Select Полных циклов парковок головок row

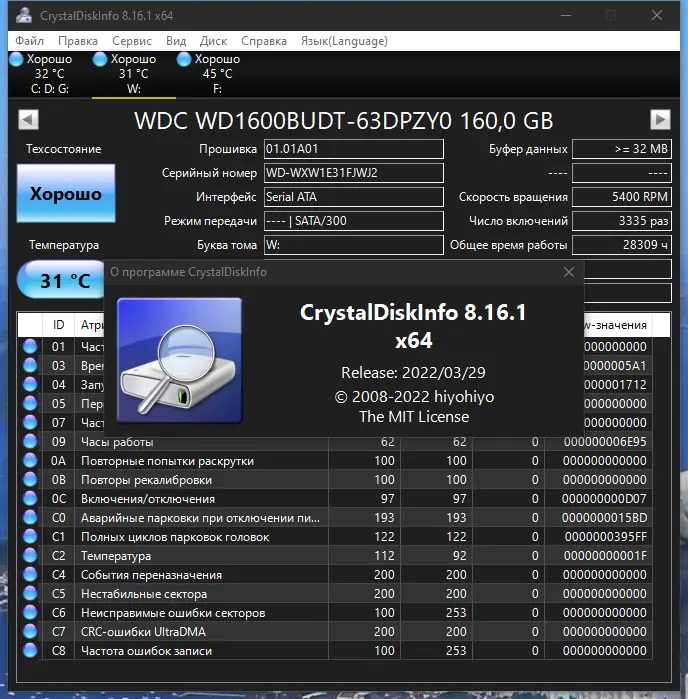point(335,537)
